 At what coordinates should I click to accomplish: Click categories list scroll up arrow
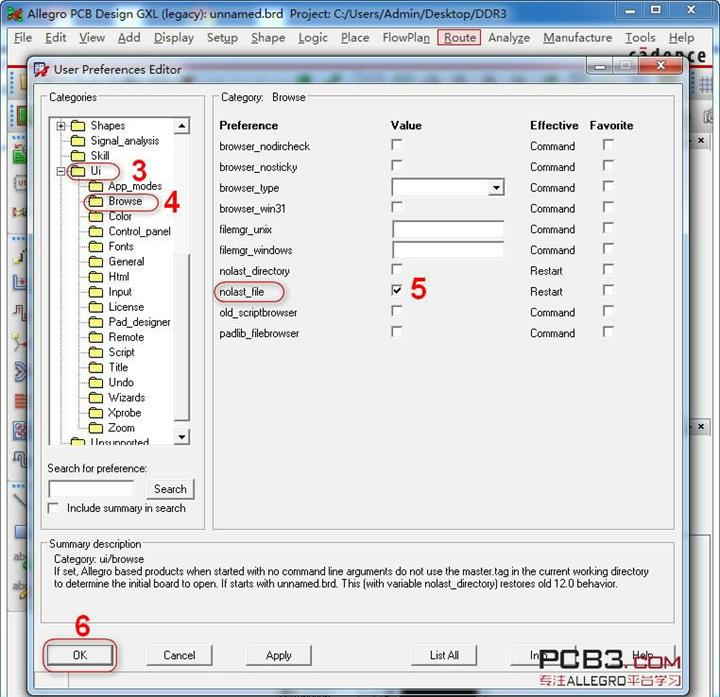coord(182,125)
